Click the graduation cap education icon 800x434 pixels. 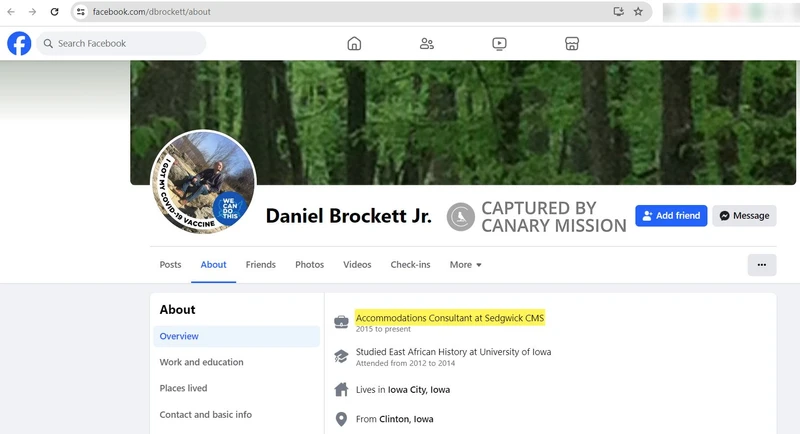341,356
